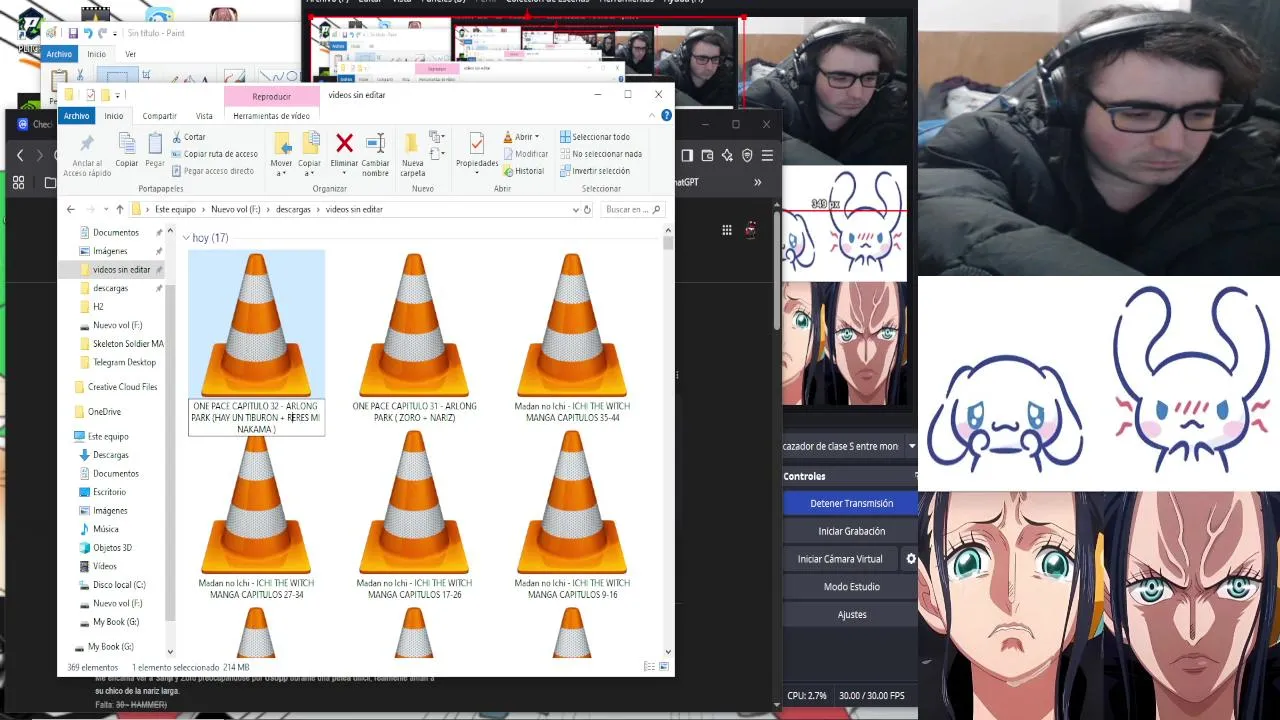1280x720 pixels.
Task: Click the red Eliminar X icon
Action: [x=344, y=143]
